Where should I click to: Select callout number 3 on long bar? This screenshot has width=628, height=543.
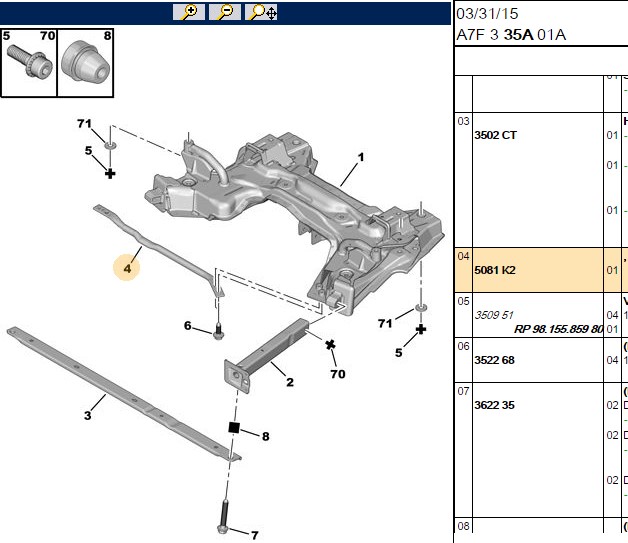(88, 415)
